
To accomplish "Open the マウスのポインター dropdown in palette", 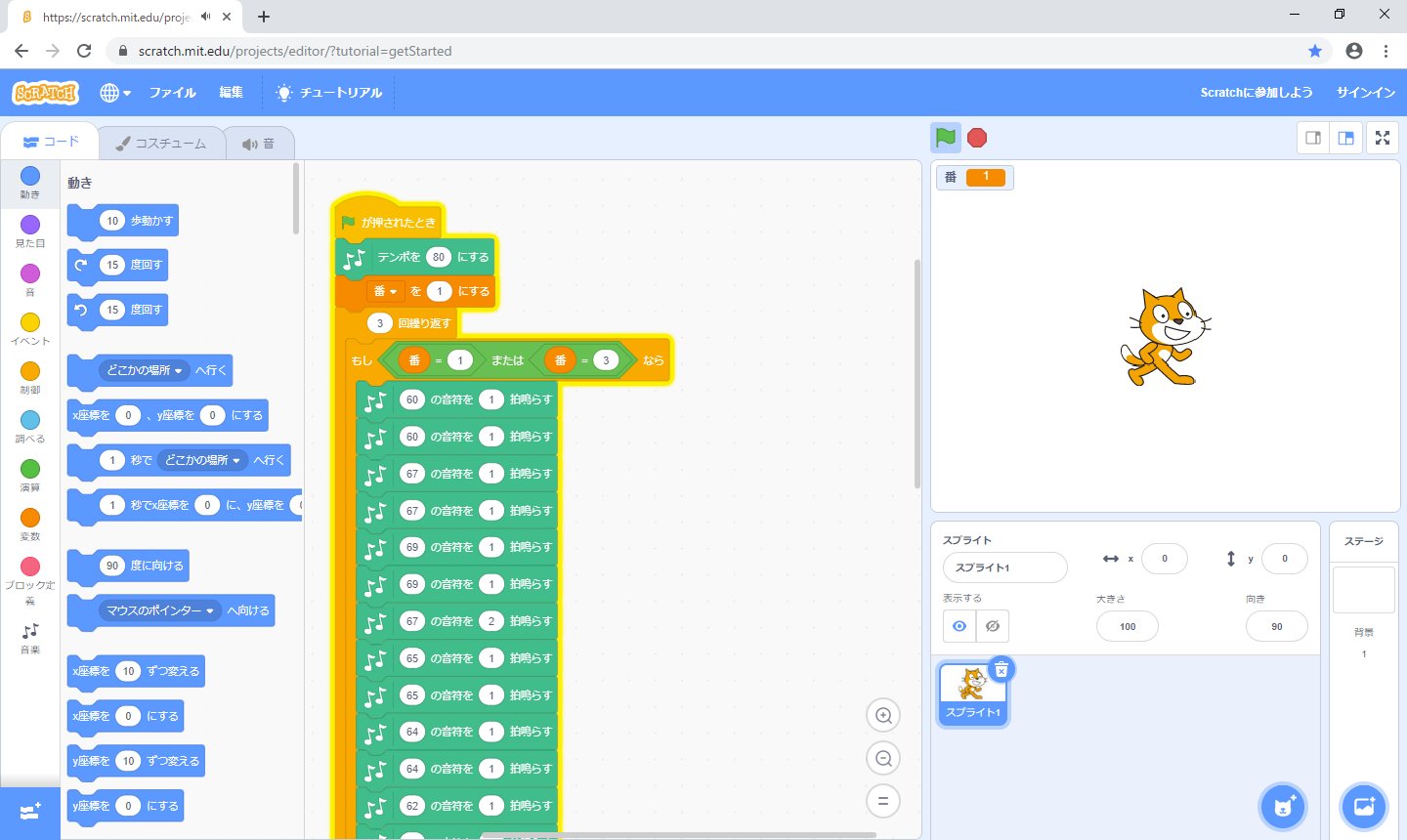I will (x=209, y=611).
